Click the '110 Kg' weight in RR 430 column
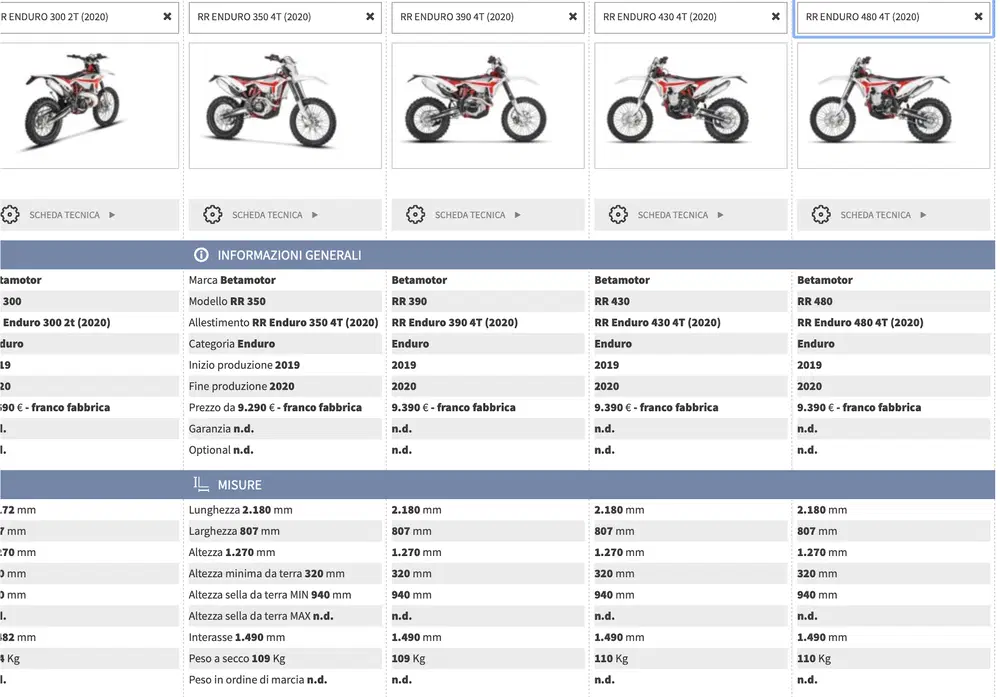This screenshot has height=697, width=1000. click(611, 658)
